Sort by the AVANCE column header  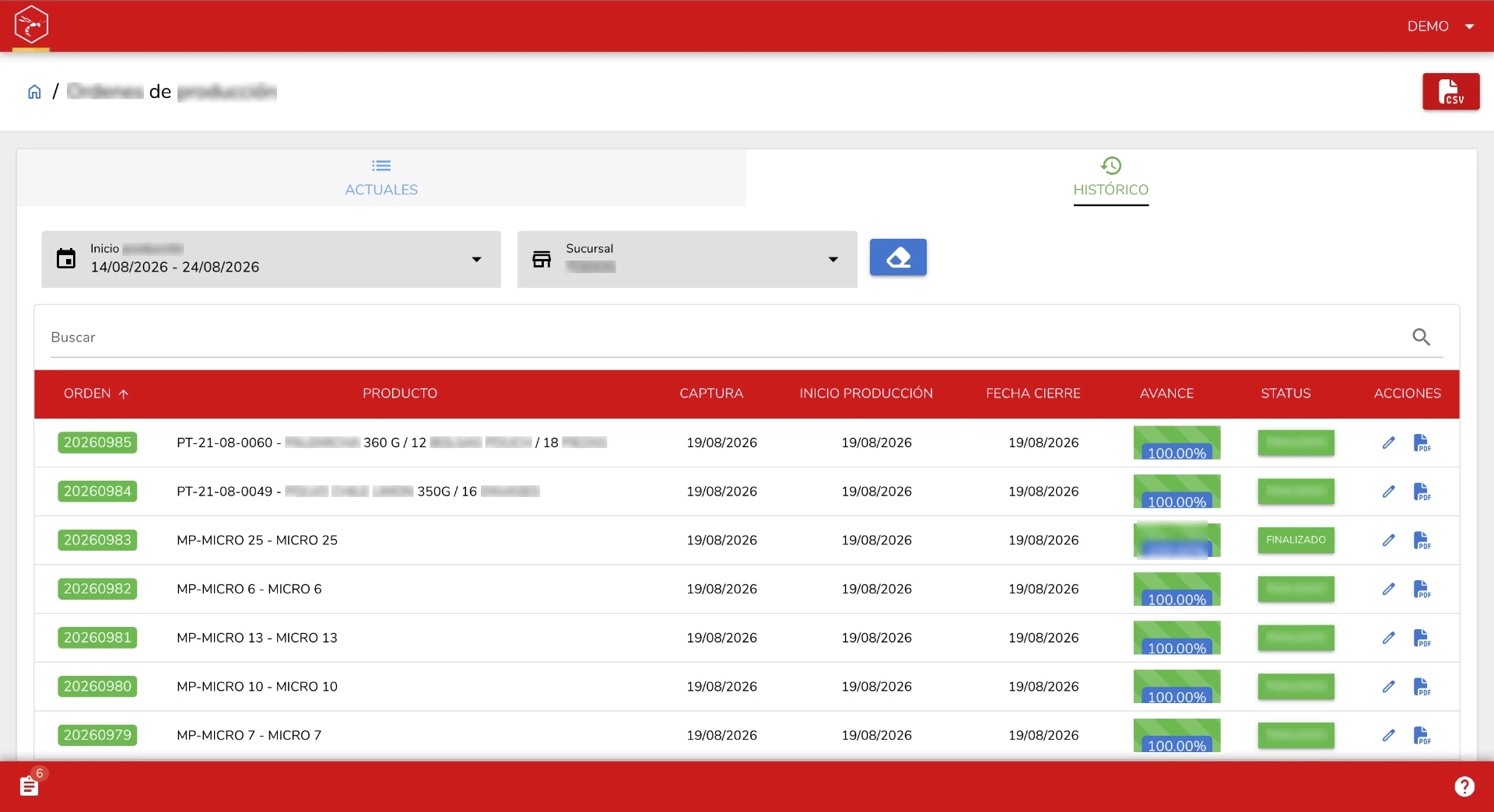point(1166,394)
